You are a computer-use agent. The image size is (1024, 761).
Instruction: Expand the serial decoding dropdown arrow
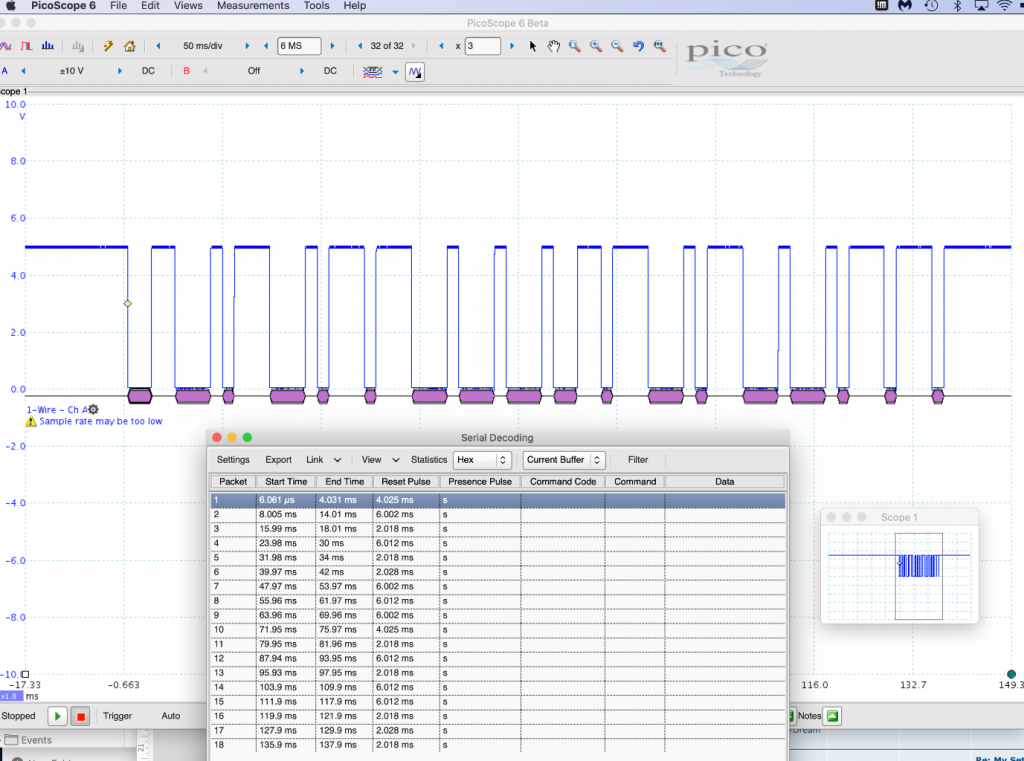coord(395,72)
